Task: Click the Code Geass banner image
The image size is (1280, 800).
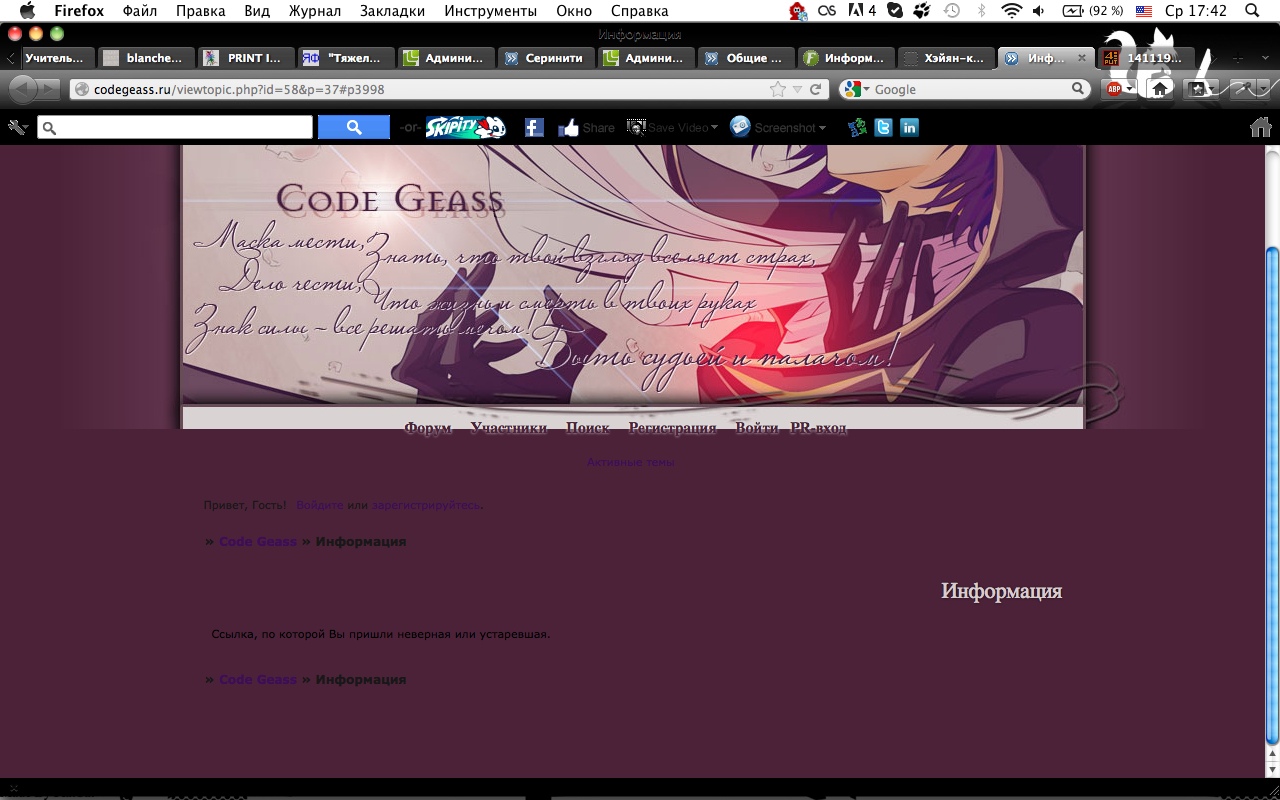Action: (633, 275)
